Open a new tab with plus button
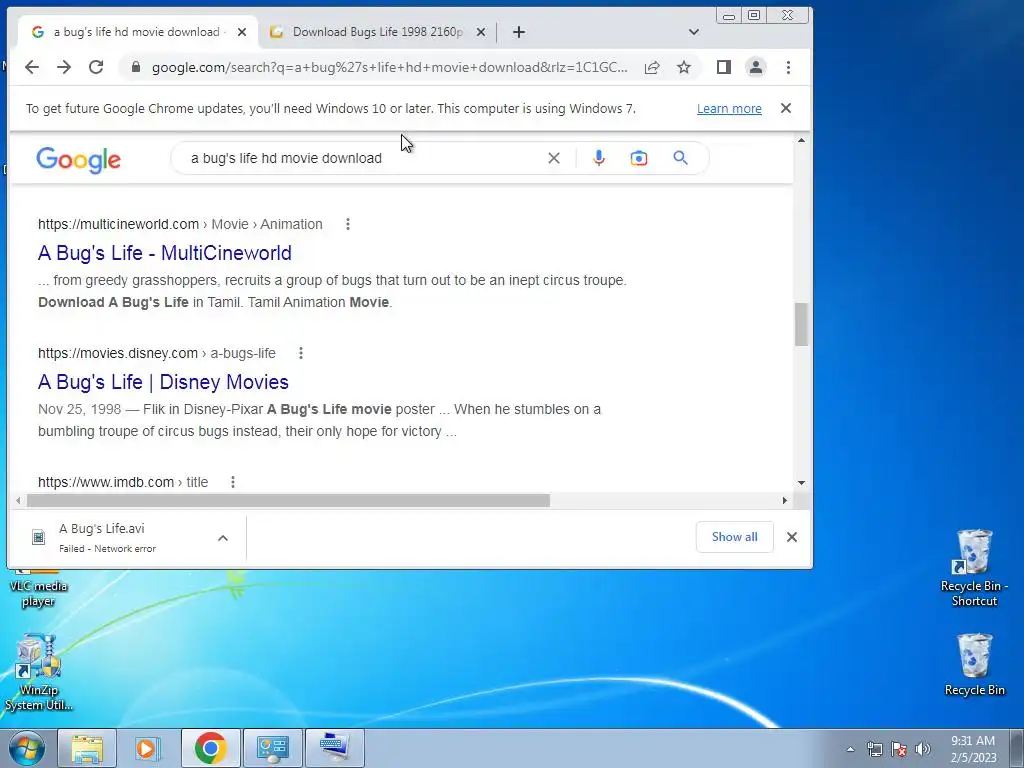 519,32
